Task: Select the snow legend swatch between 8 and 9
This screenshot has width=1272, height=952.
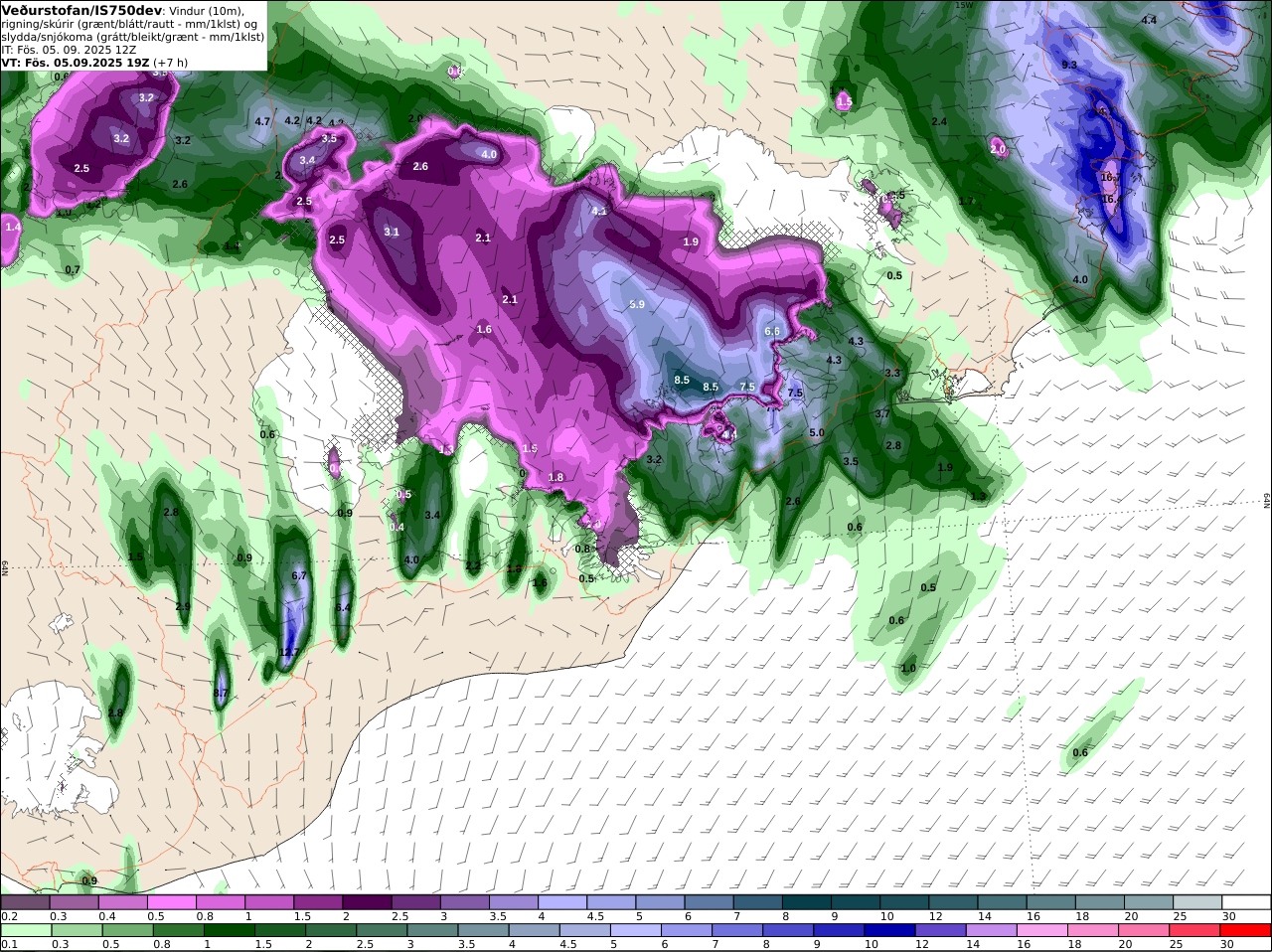Action: [x=808, y=902]
